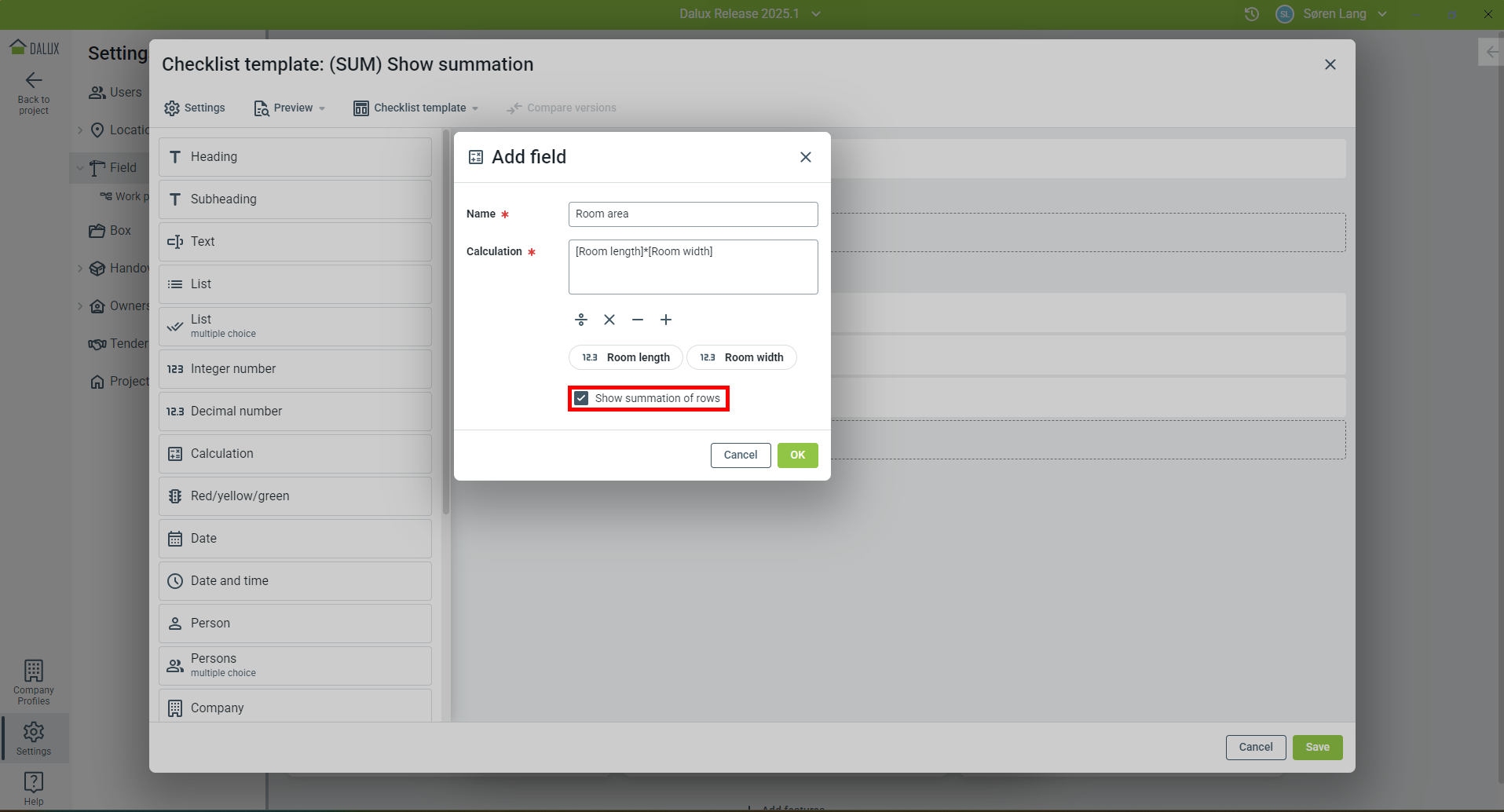Click the division operator icon
This screenshot has height=812, width=1504.
581,320
